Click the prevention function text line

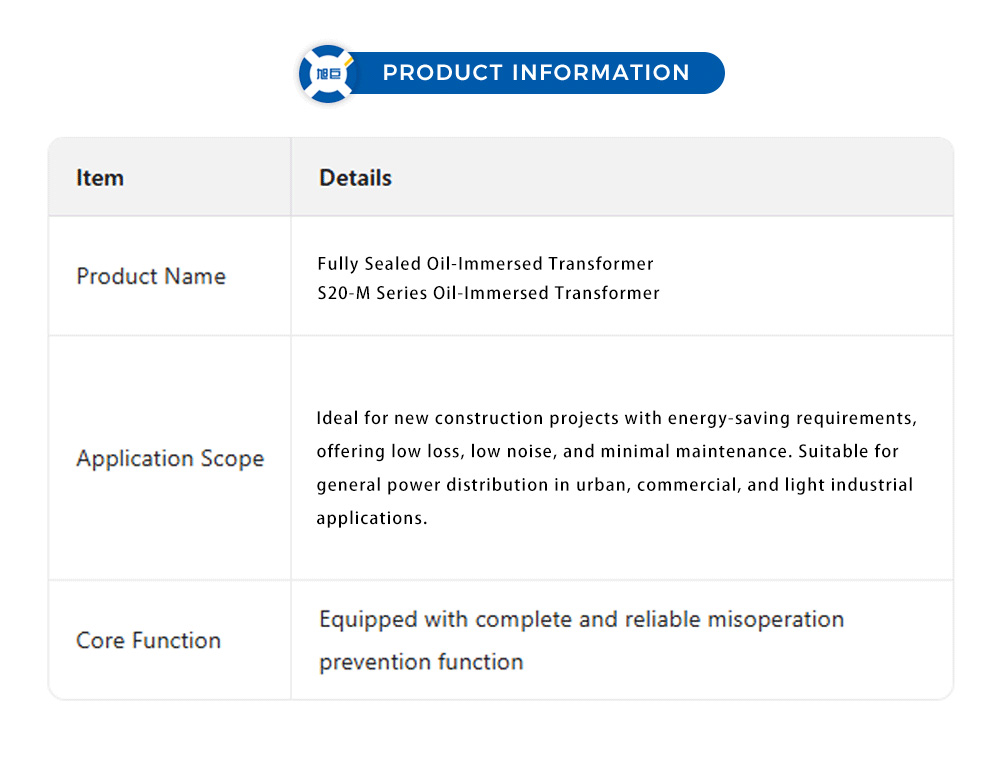[421, 662]
